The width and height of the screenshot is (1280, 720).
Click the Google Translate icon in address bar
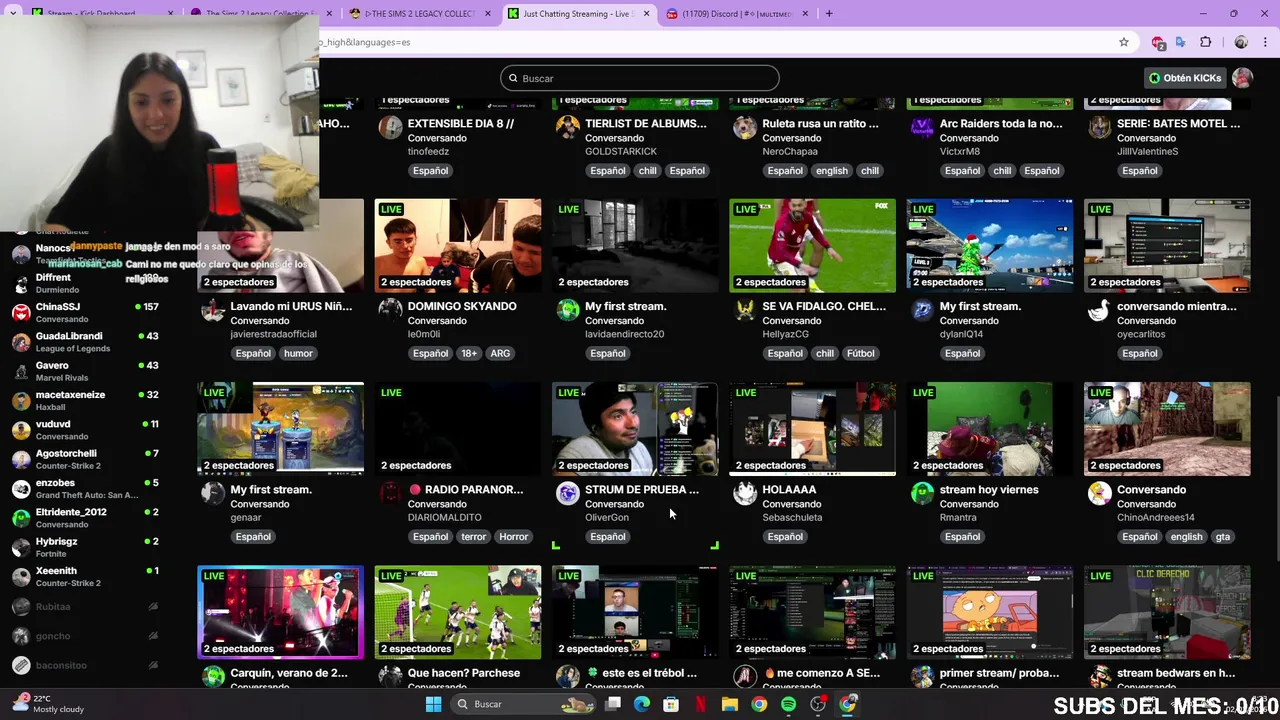[x=1181, y=42]
